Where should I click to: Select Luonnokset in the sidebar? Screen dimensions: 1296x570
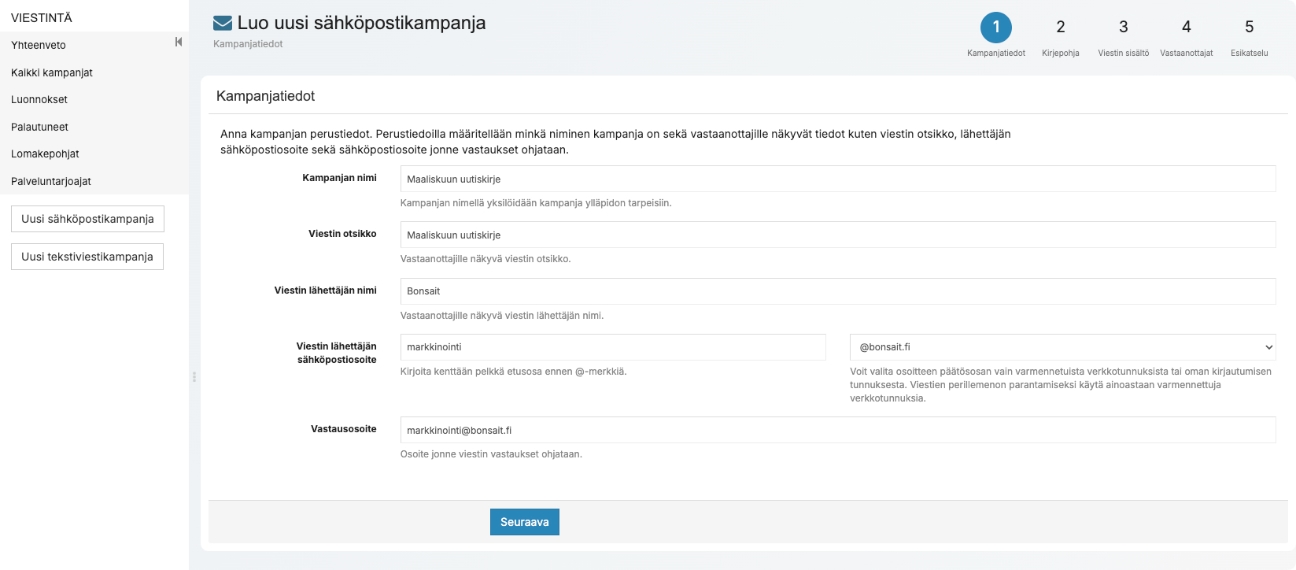(39, 99)
